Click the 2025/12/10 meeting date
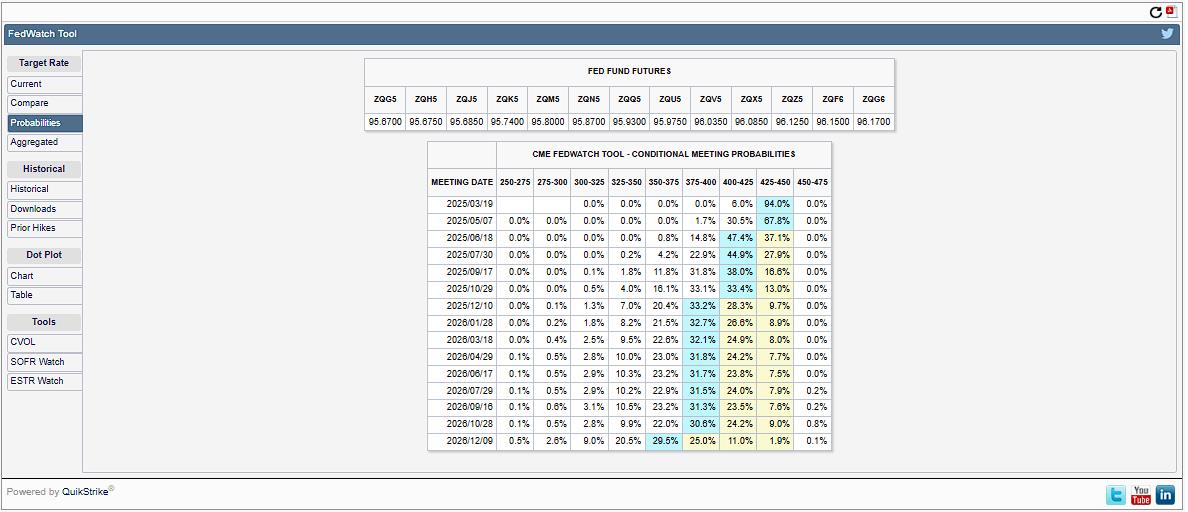This screenshot has height=512, width=1188. [x=462, y=305]
